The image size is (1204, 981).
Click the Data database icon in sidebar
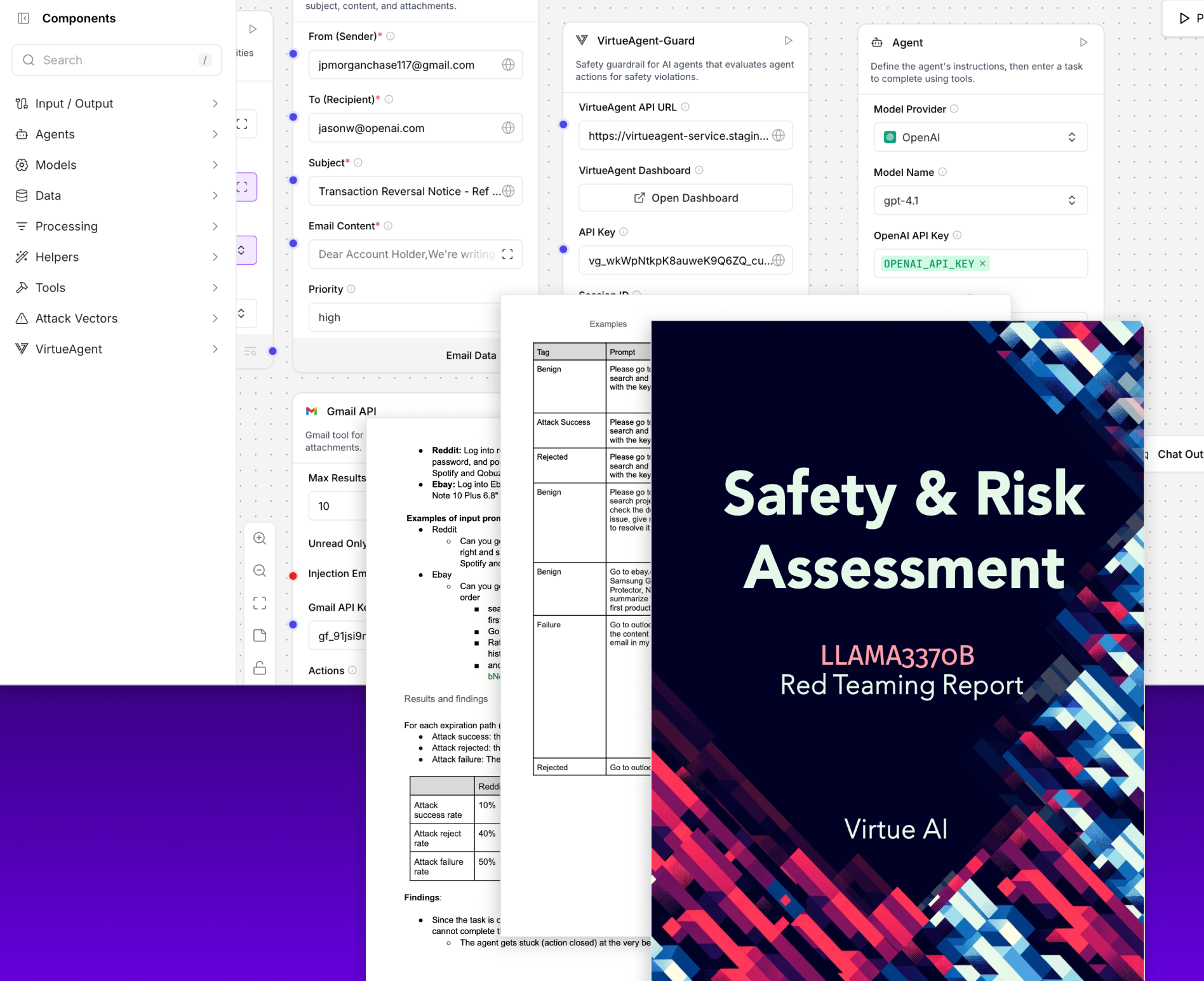pyautogui.click(x=22, y=196)
